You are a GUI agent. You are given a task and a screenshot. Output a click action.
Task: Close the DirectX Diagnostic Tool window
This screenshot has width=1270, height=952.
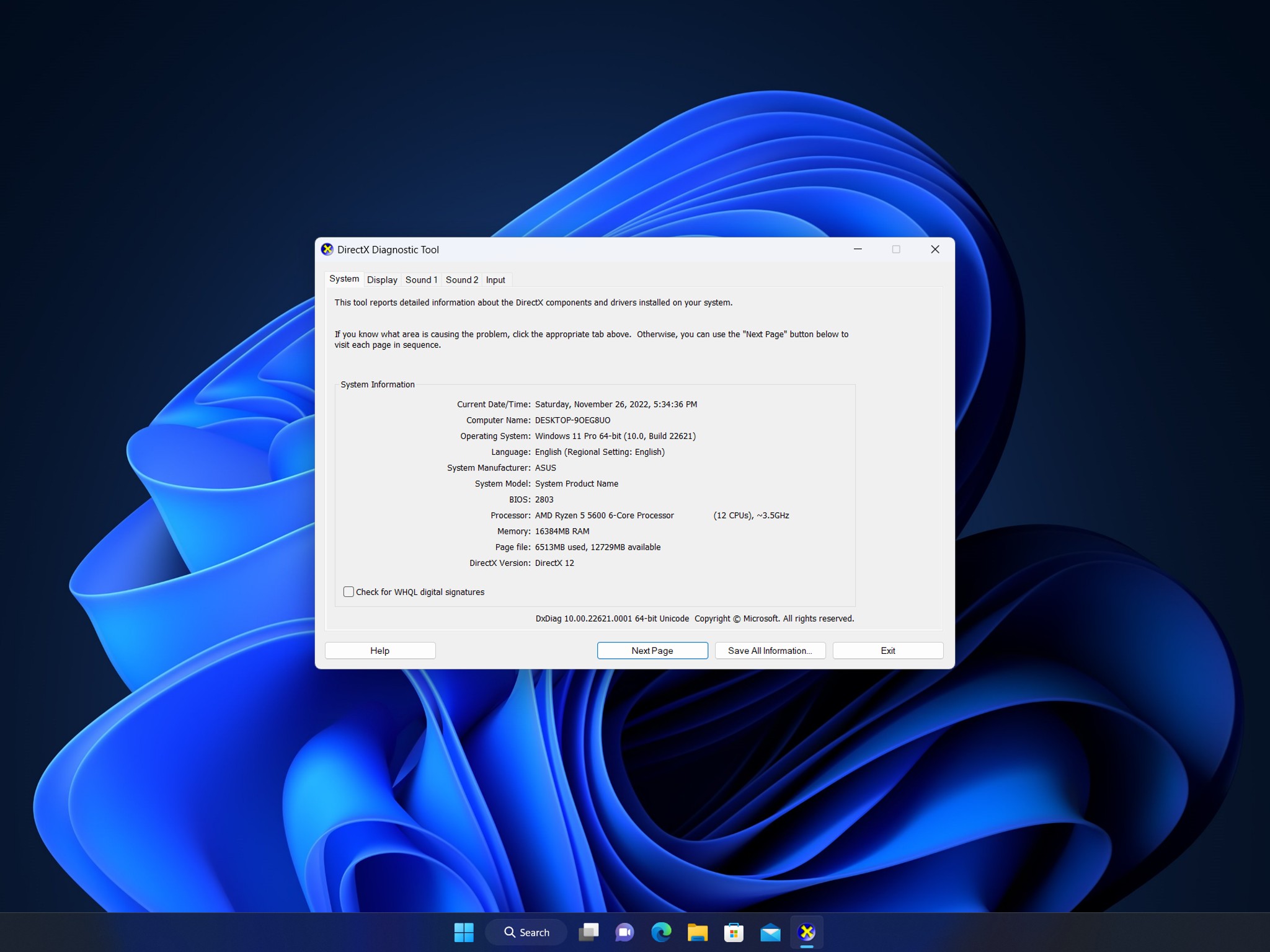coord(935,249)
